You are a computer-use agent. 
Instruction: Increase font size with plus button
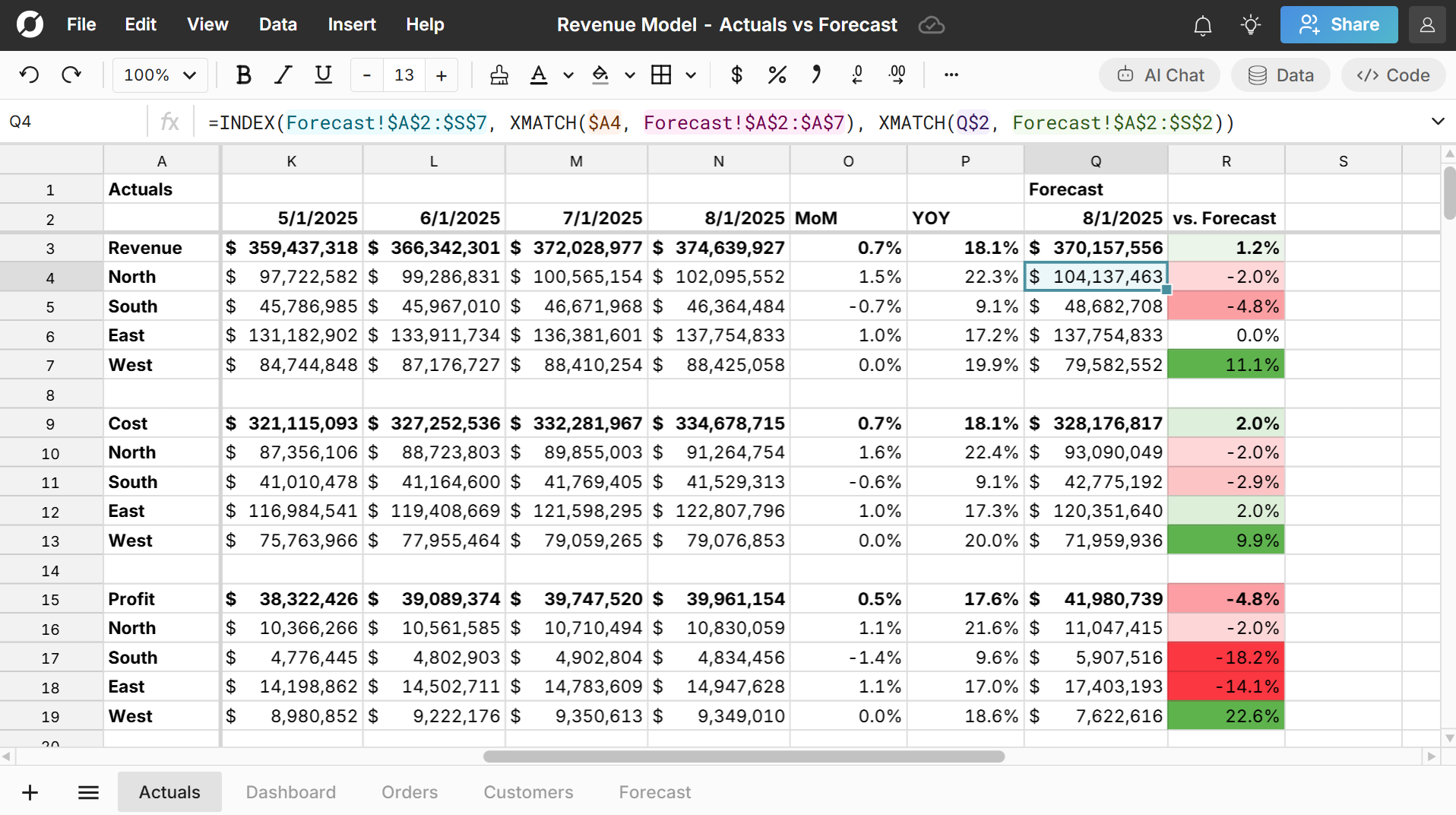pyautogui.click(x=441, y=75)
